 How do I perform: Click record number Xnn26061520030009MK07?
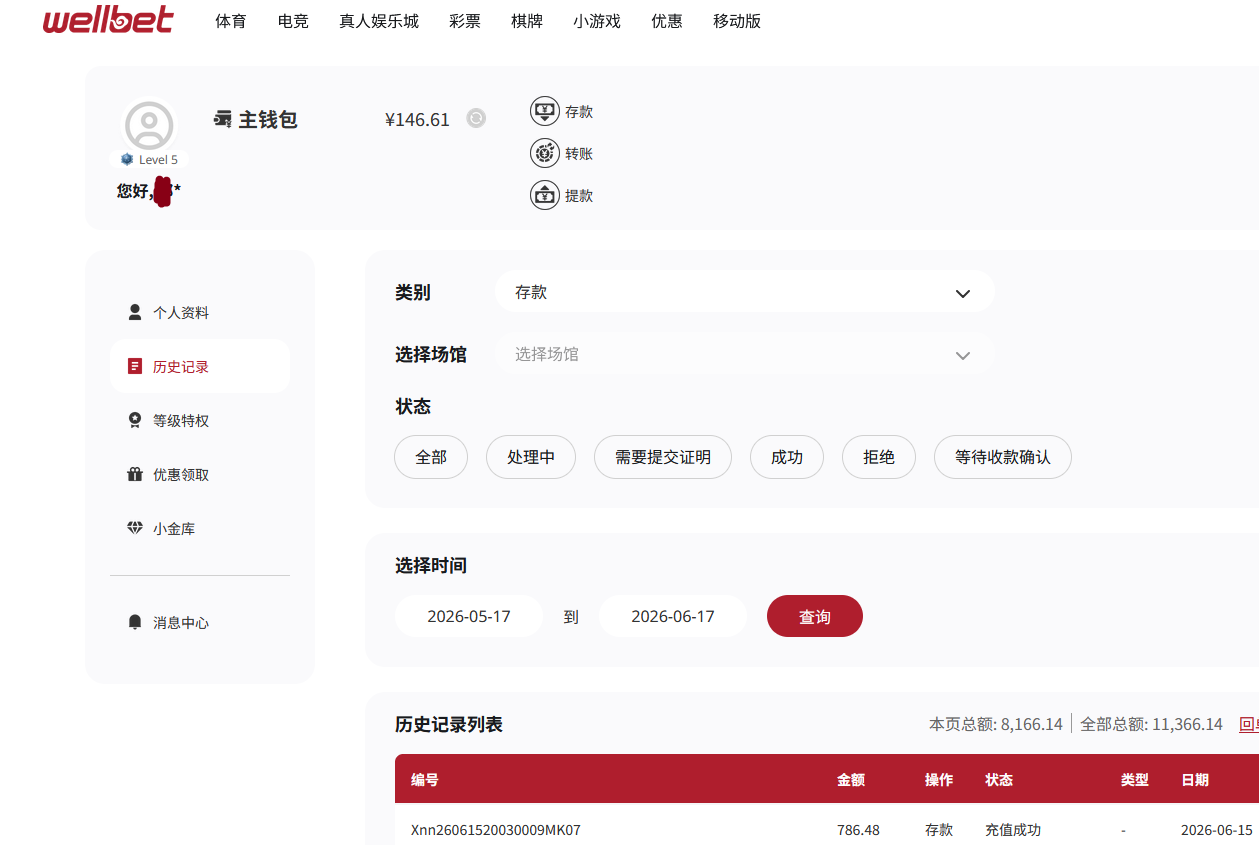[x=496, y=830]
